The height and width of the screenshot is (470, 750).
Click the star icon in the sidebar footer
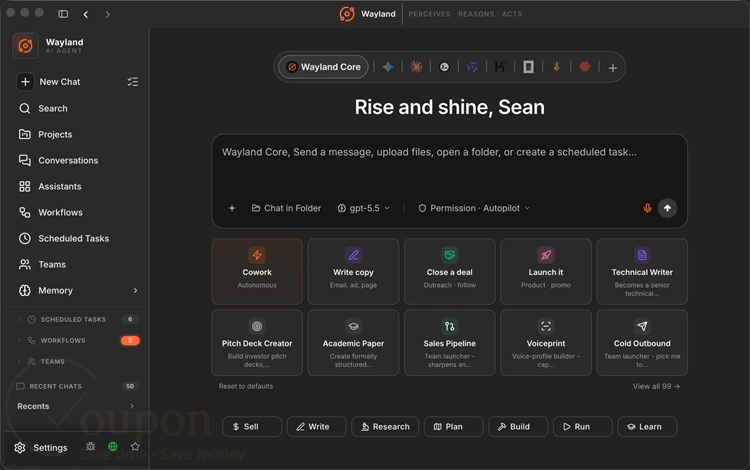click(135, 447)
